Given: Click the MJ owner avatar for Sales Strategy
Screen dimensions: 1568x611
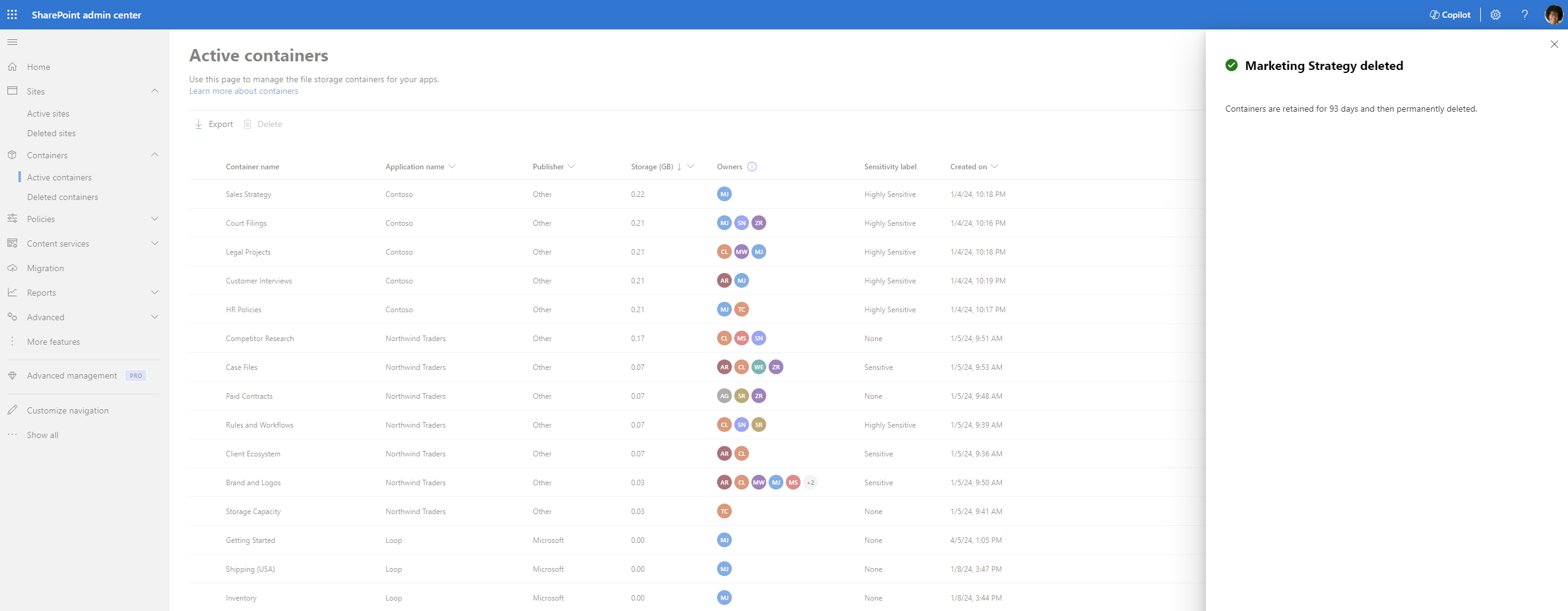Looking at the screenshot, I should point(724,194).
